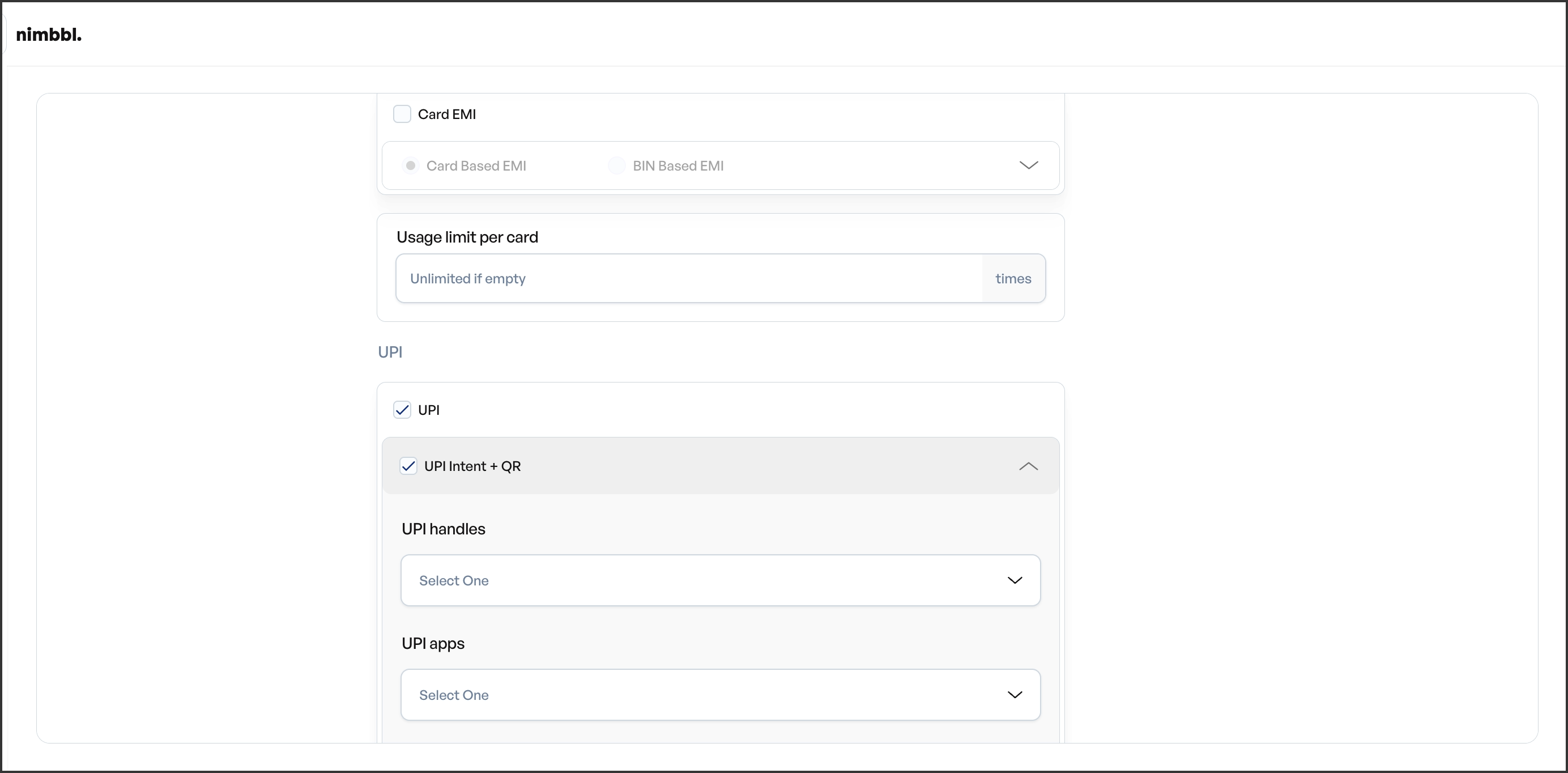This screenshot has height=773, width=1568.
Task: Click the nimbbl logo
Action: pos(49,35)
